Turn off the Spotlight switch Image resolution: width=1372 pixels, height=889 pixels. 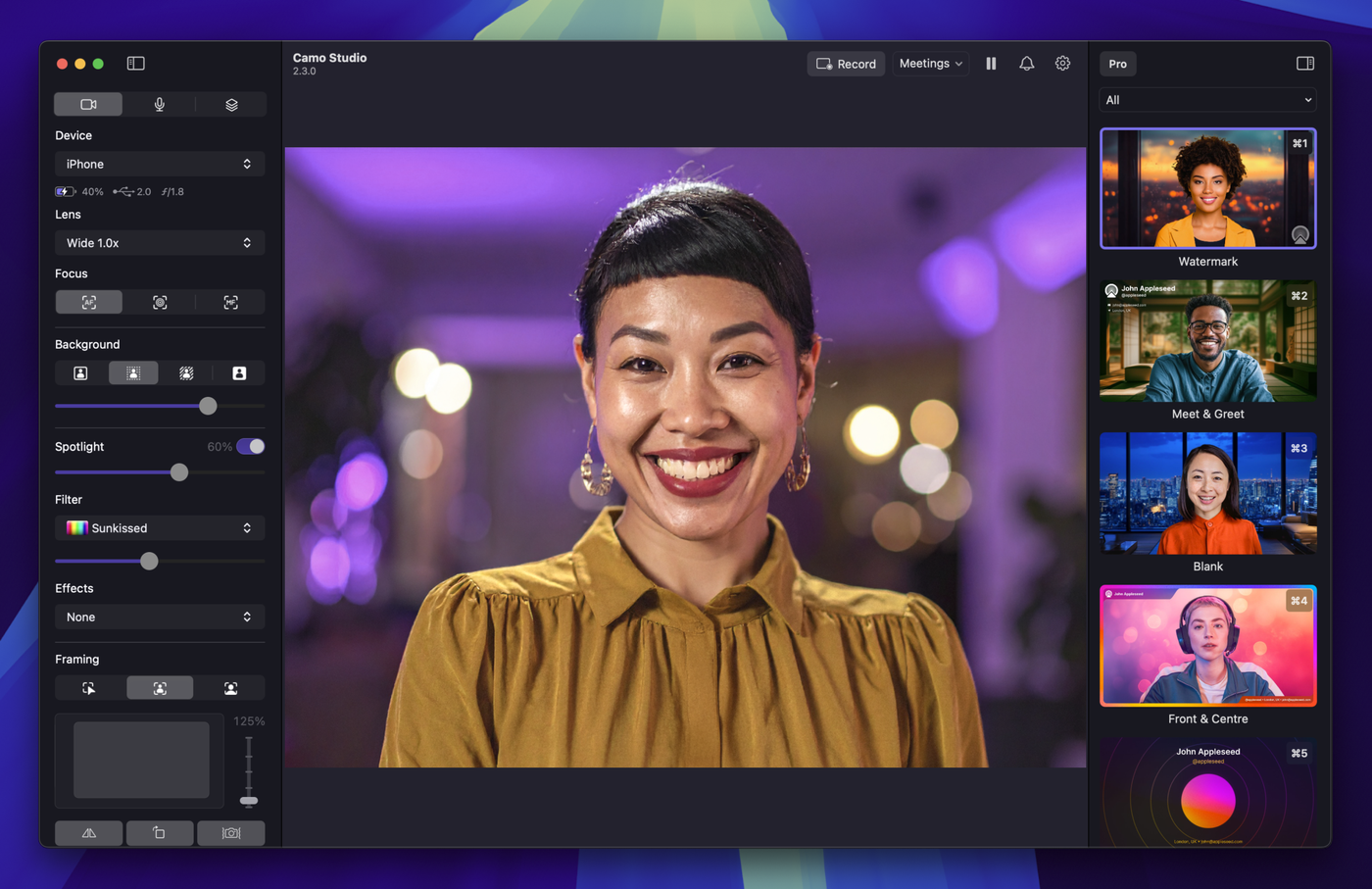coord(251,447)
